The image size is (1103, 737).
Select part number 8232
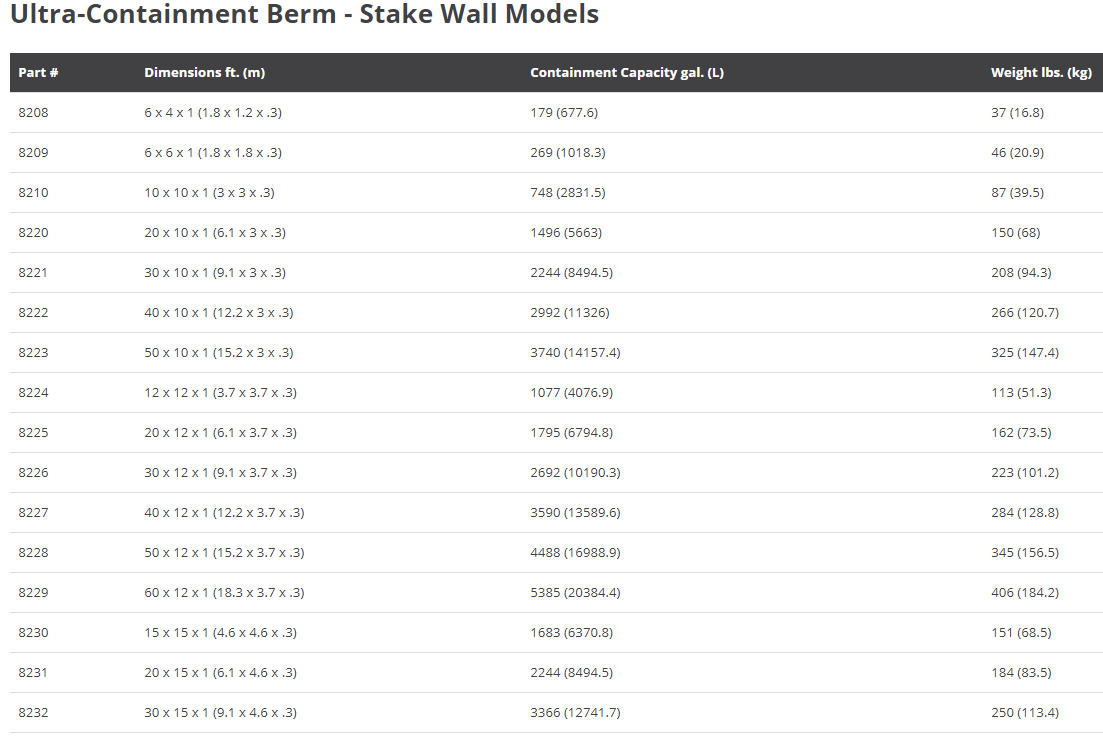click(33, 714)
